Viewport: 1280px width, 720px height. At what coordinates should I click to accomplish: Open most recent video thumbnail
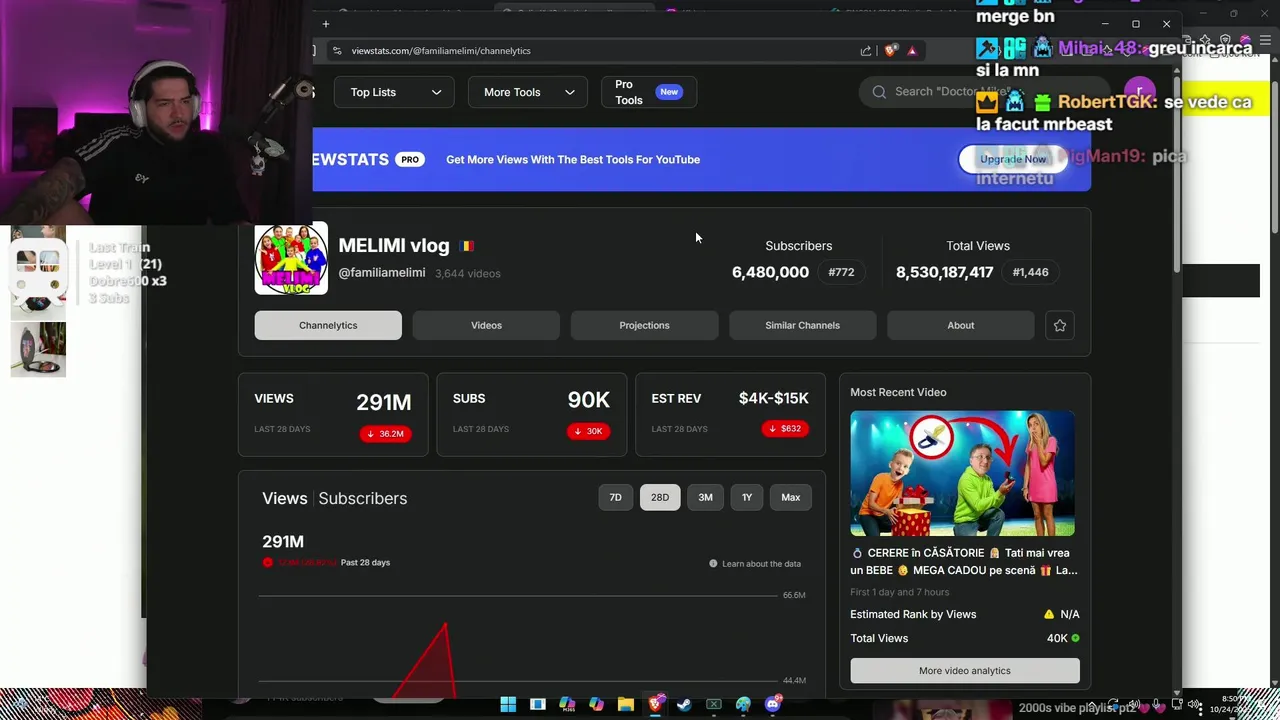coord(963,473)
